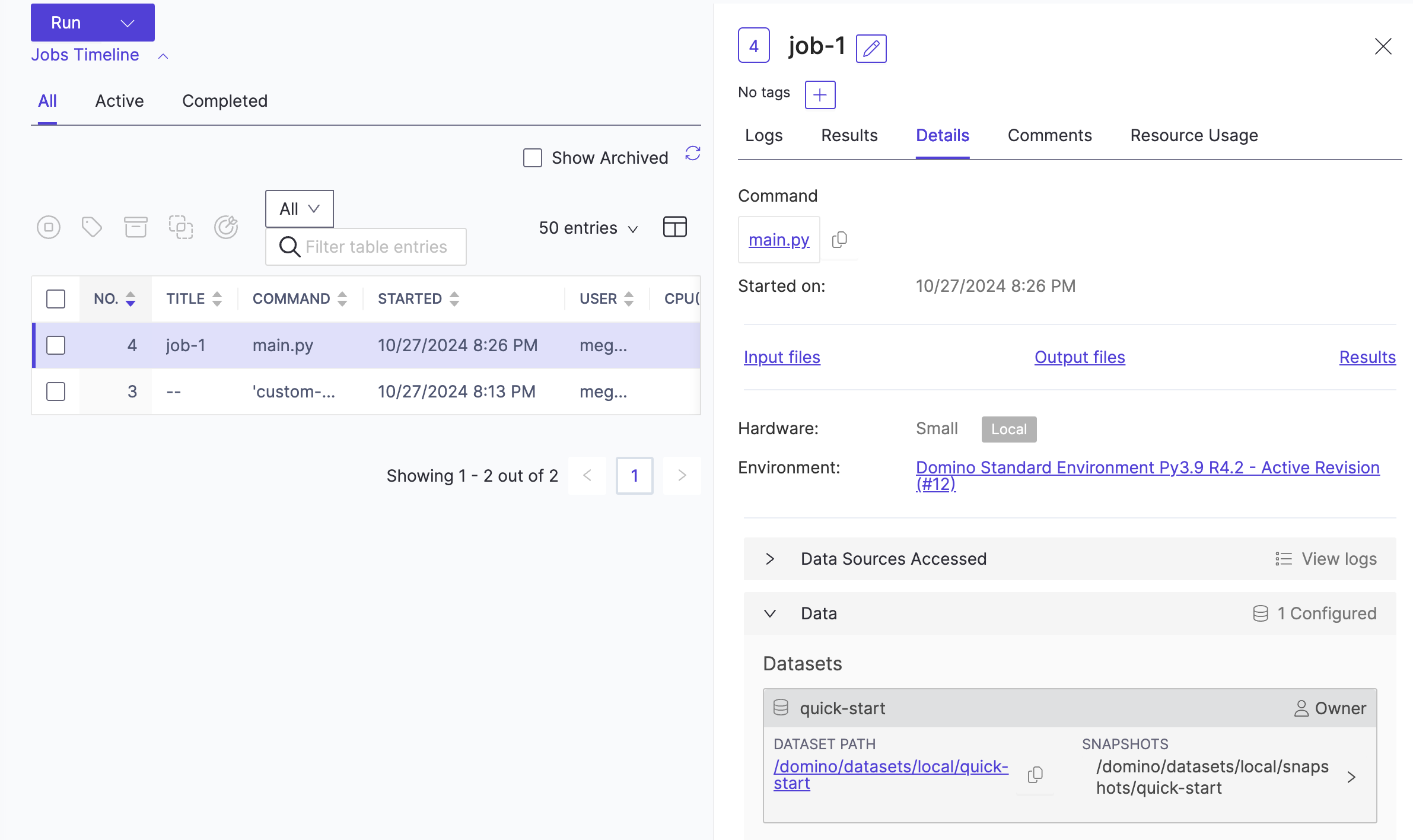Click the tag jobs icon
This screenshot has height=840, width=1413.
[x=92, y=227]
